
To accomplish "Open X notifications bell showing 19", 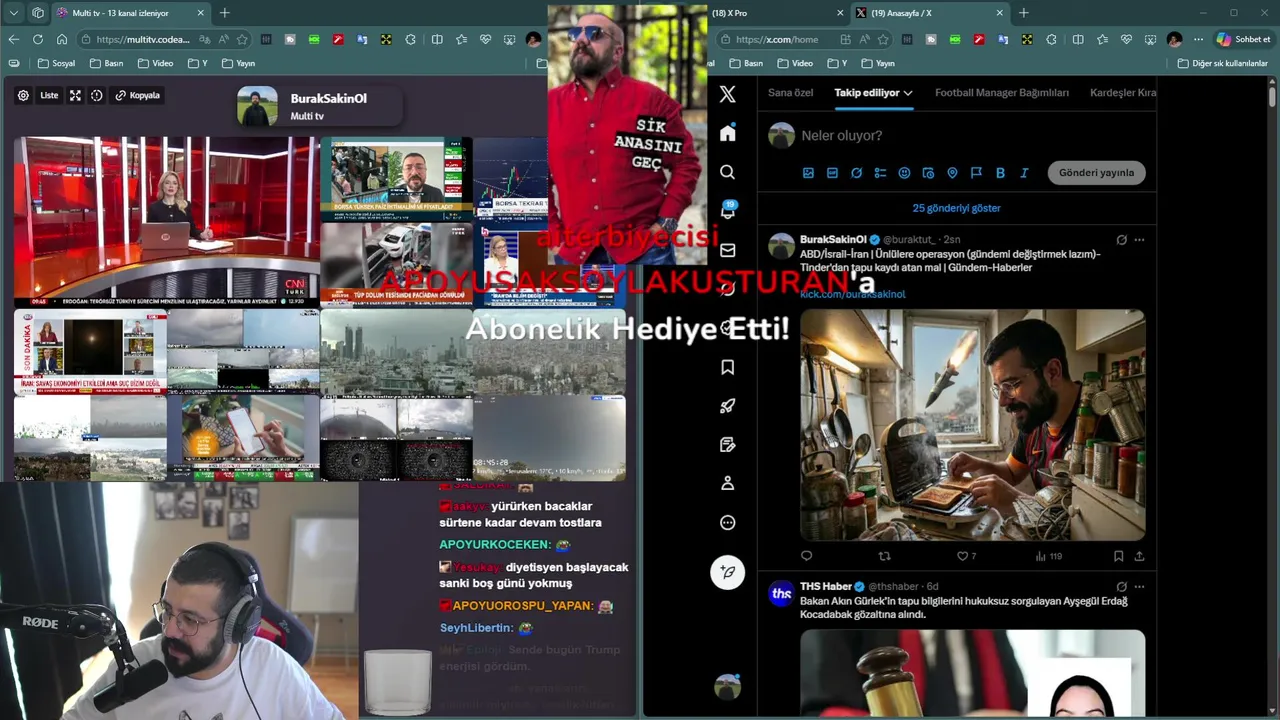I will tap(727, 211).
